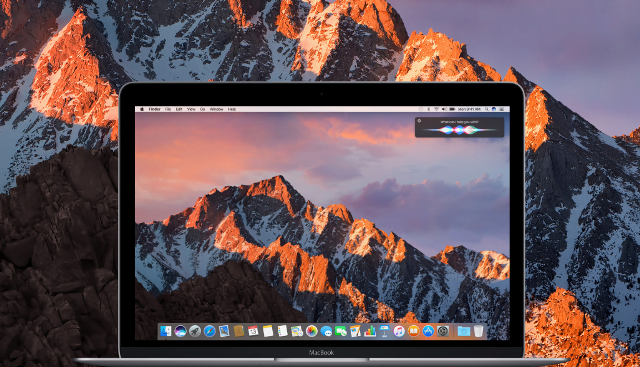Open the App Store icon
640x367 pixels.
(428, 331)
